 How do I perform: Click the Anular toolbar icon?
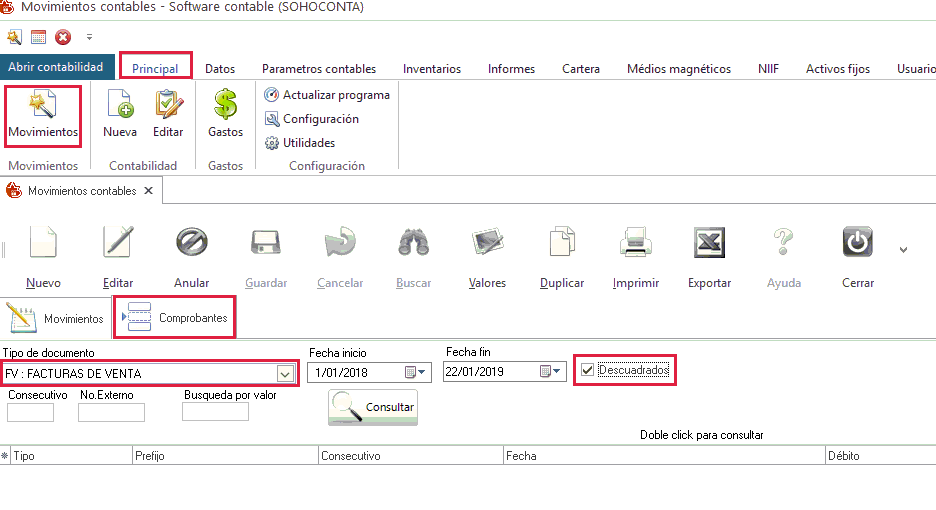pos(191,243)
